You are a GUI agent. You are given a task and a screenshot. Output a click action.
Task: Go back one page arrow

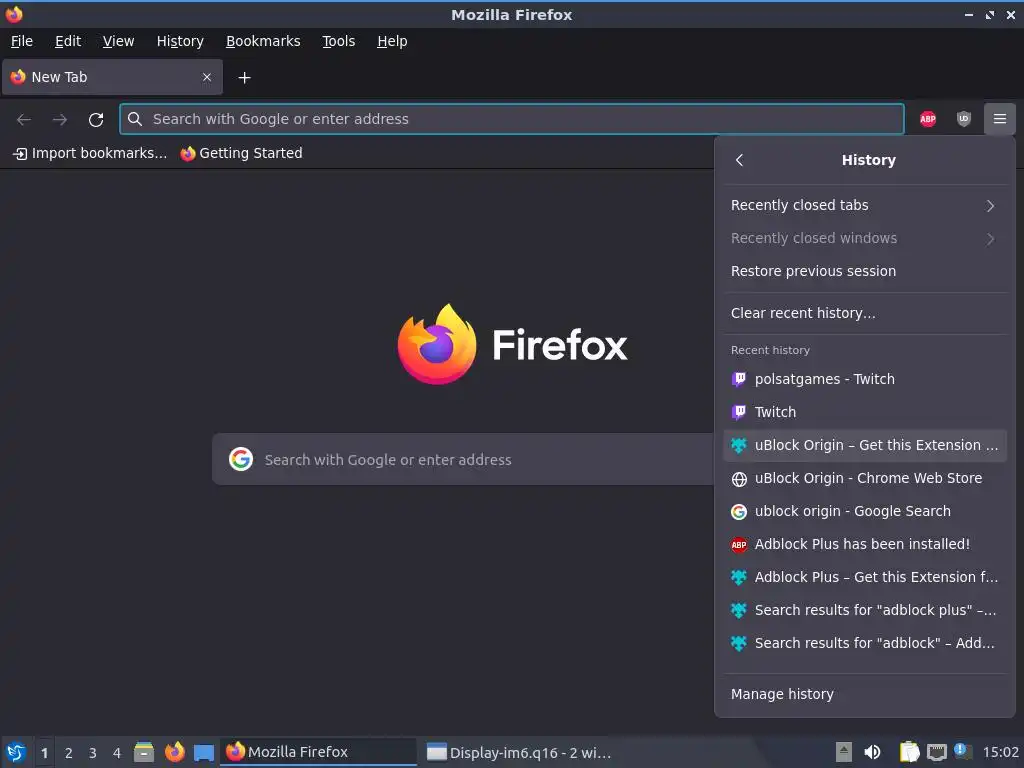[24, 120]
